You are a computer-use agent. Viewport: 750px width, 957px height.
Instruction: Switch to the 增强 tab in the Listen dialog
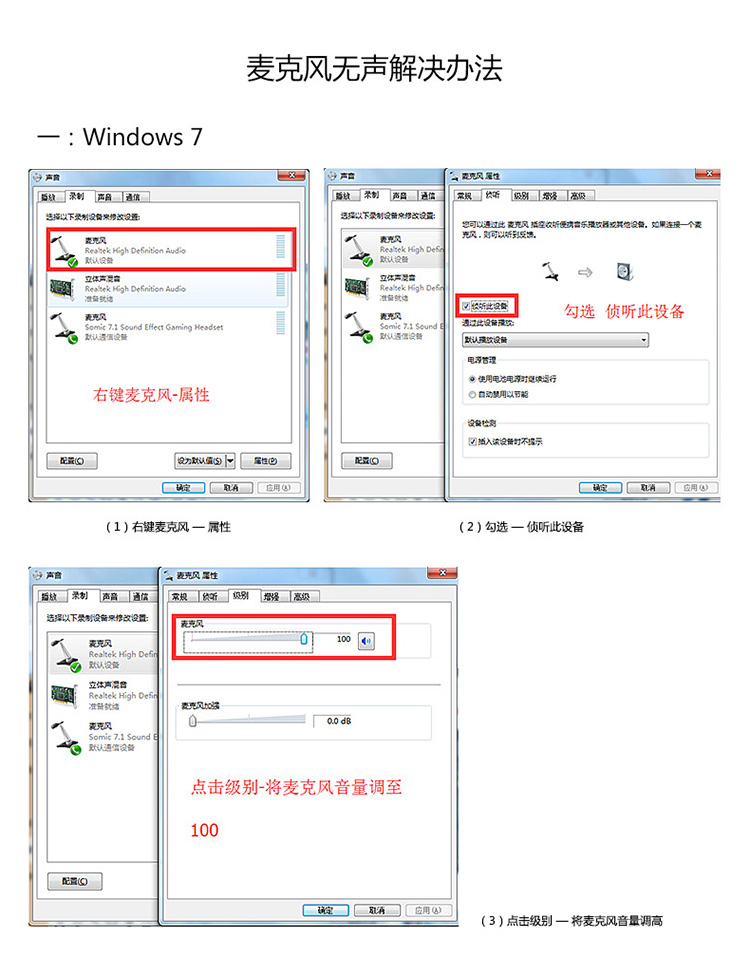(549, 196)
